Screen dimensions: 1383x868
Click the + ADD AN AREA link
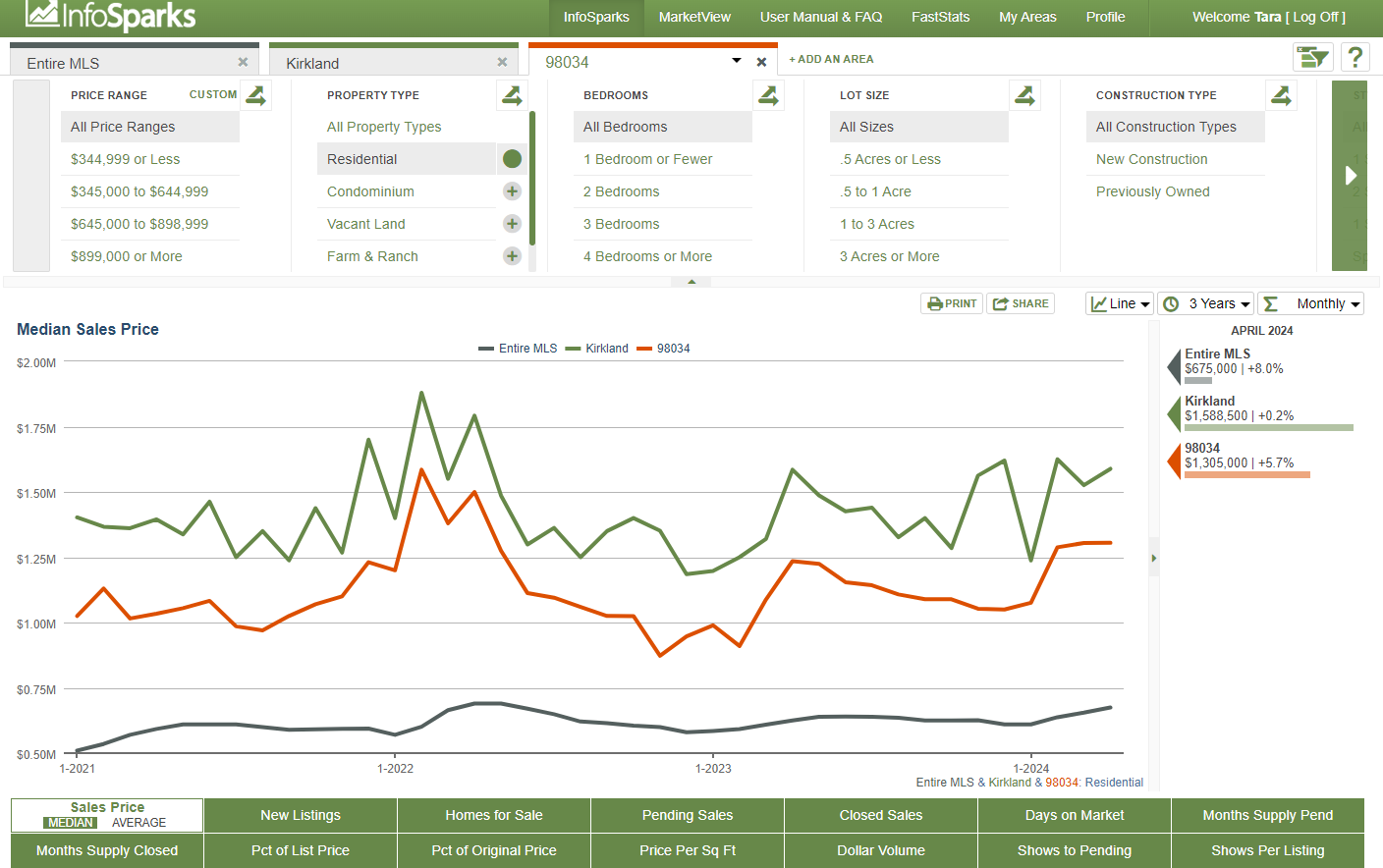tap(831, 59)
